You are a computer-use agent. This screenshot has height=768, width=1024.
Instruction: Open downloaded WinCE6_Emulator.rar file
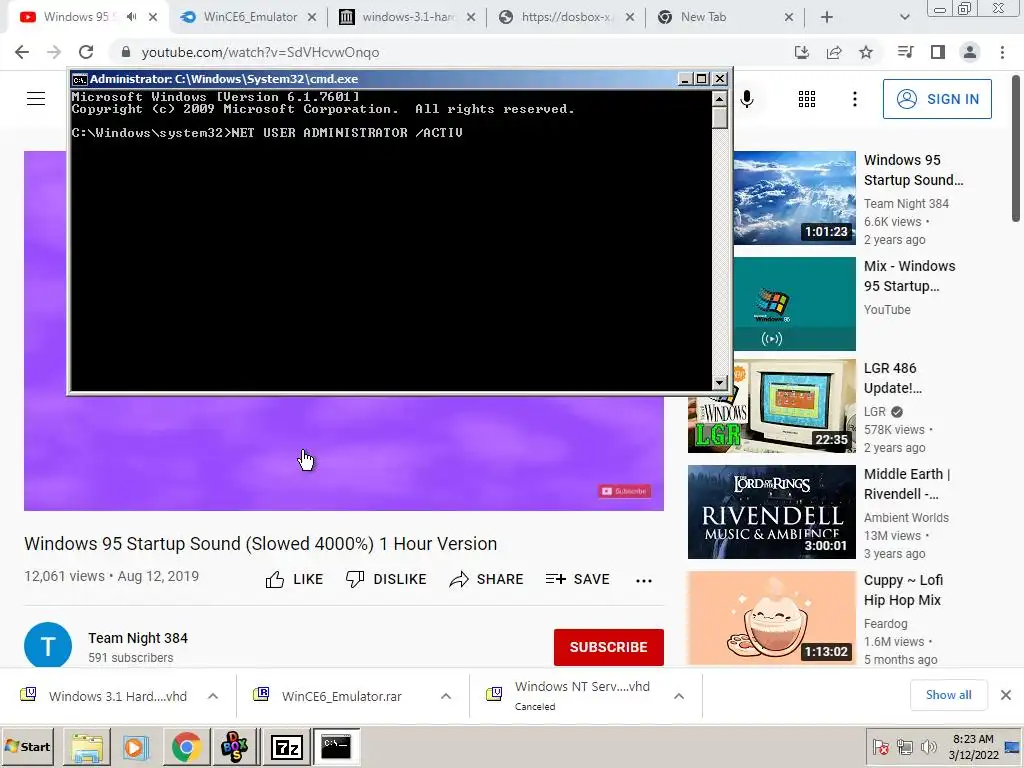[x=342, y=696]
